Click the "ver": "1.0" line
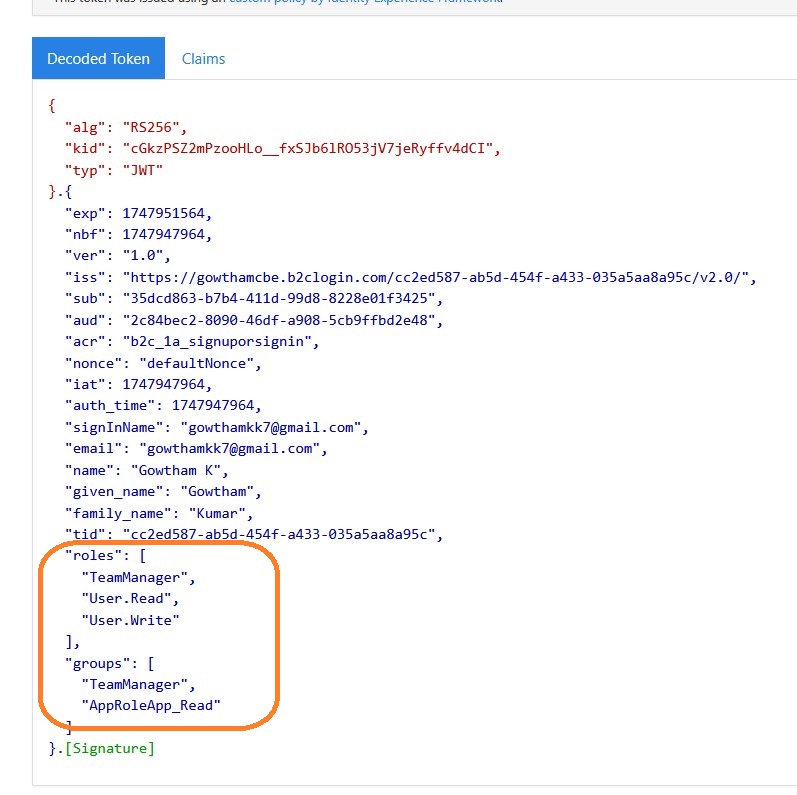The height and width of the screenshot is (795, 797). tap(117, 255)
